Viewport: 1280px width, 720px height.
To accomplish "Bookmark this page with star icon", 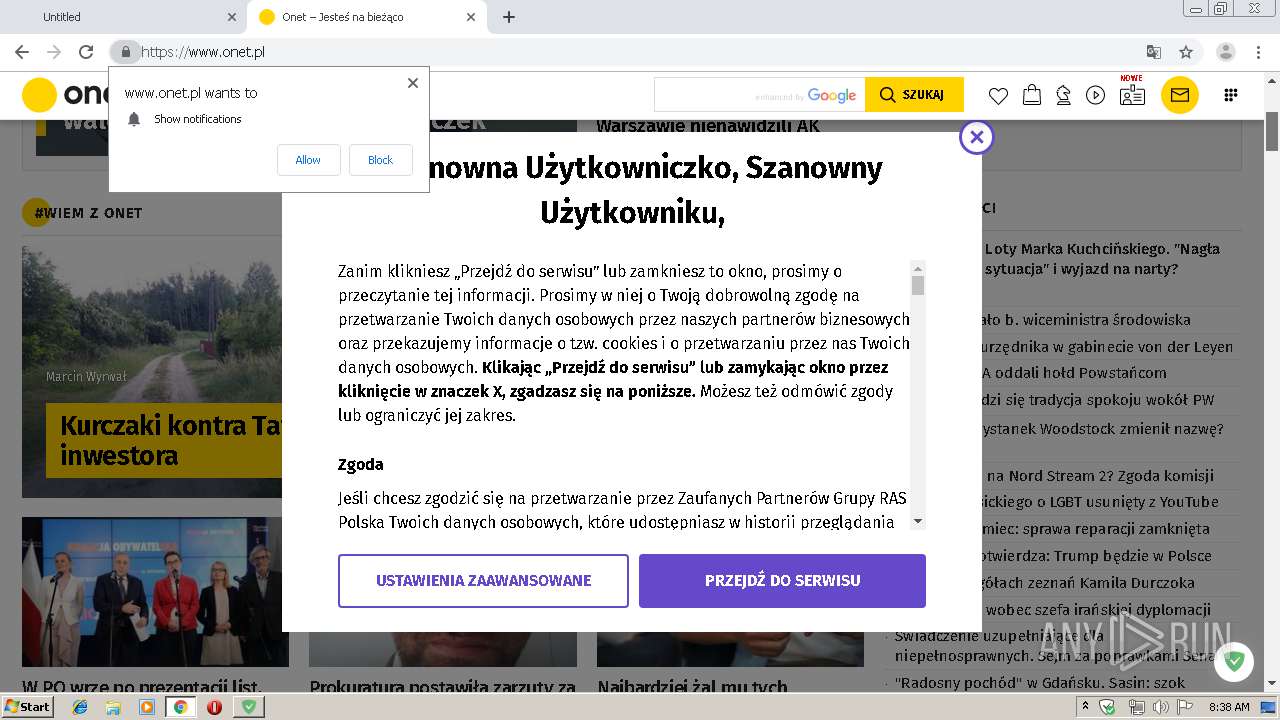I will 1186,52.
